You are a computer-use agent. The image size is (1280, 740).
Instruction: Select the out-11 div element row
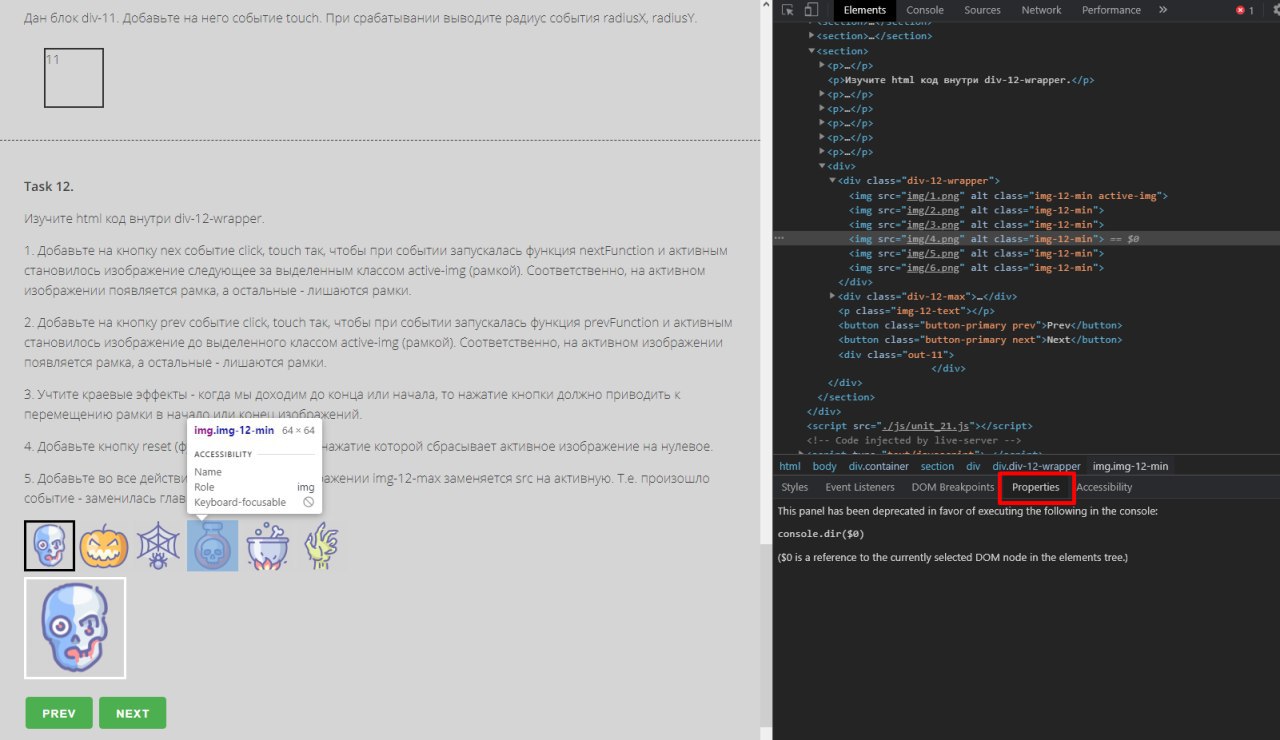click(896, 354)
